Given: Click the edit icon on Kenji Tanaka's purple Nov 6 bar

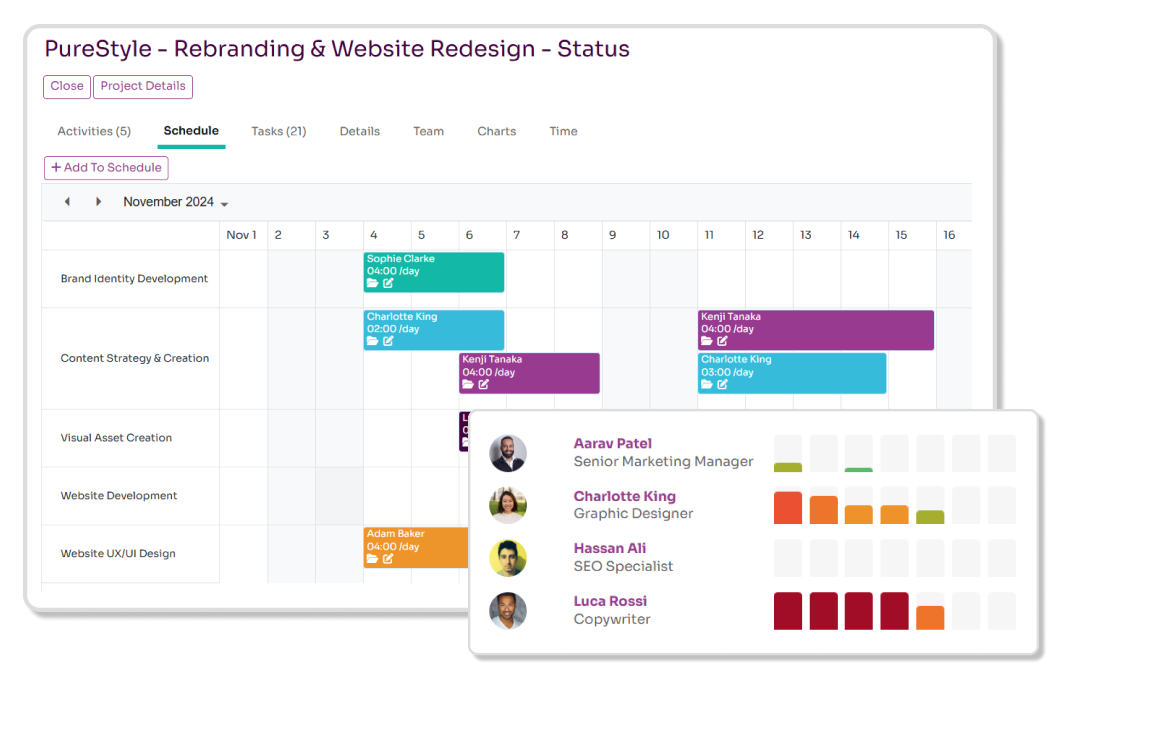Looking at the screenshot, I should click(483, 384).
